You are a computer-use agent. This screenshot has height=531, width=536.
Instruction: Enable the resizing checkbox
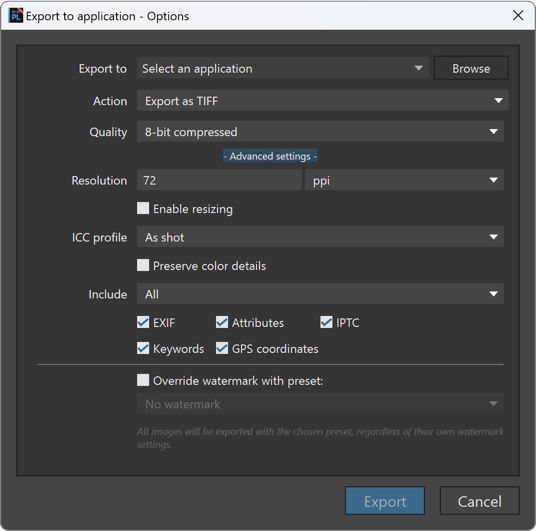click(x=143, y=208)
